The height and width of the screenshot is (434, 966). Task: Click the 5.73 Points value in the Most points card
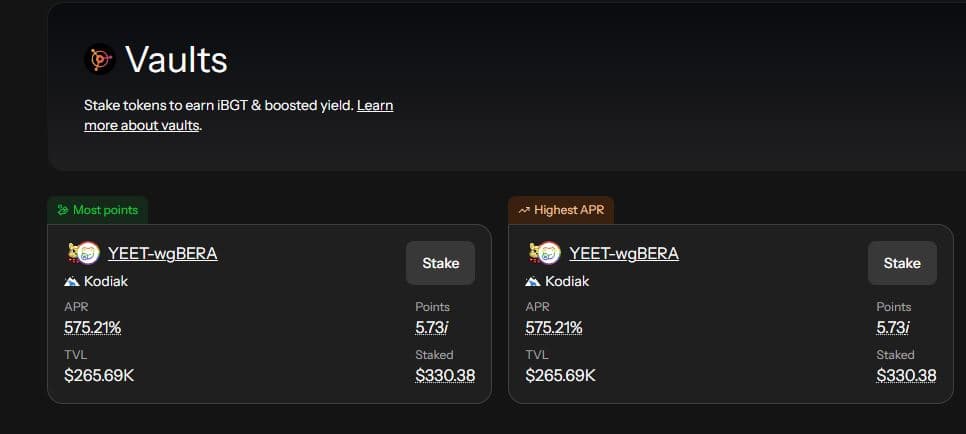432,327
